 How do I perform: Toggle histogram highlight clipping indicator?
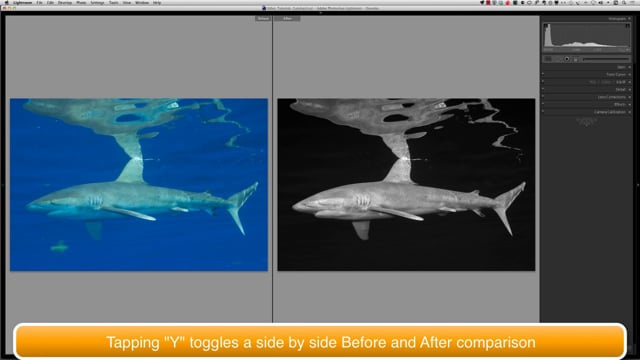628,26
